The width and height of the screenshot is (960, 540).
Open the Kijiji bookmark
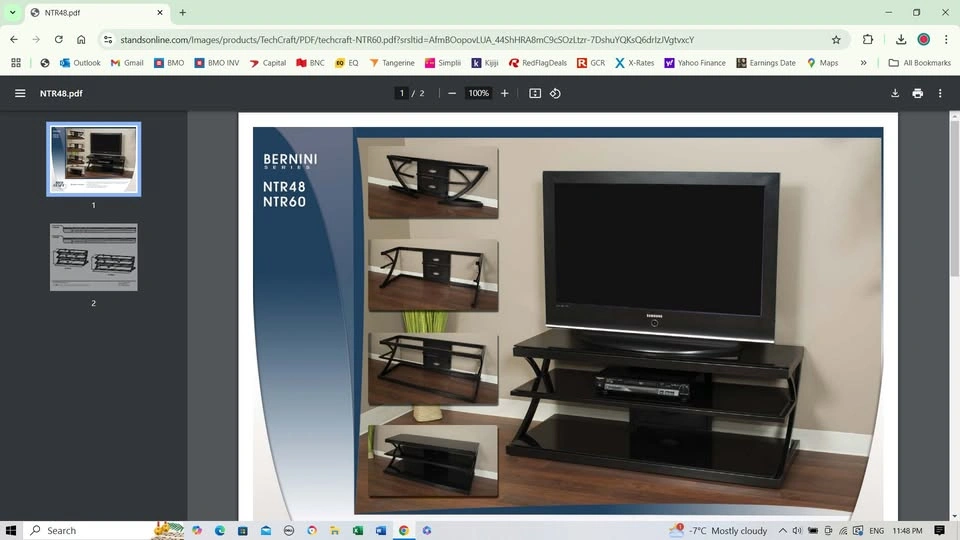(485, 62)
